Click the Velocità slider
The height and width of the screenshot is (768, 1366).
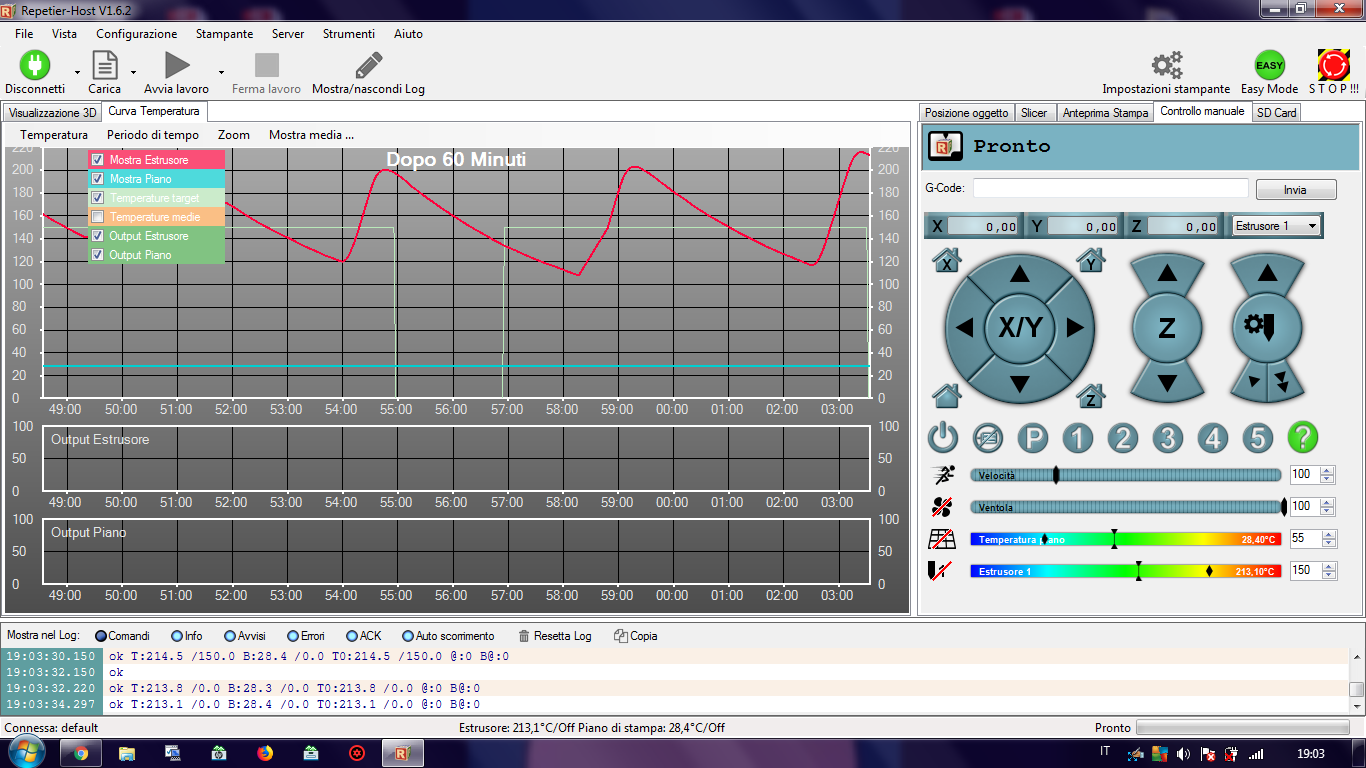[x=1126, y=475]
